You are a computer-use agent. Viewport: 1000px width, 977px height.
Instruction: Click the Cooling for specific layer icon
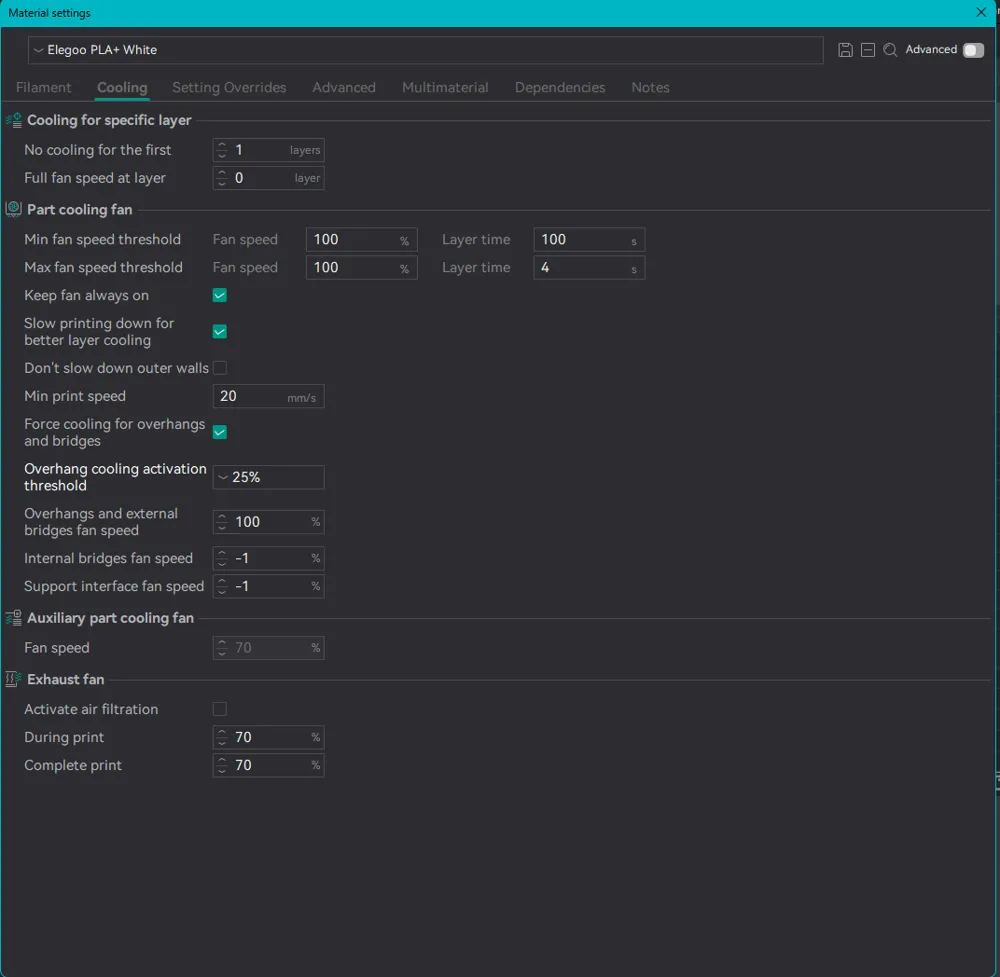point(14,120)
